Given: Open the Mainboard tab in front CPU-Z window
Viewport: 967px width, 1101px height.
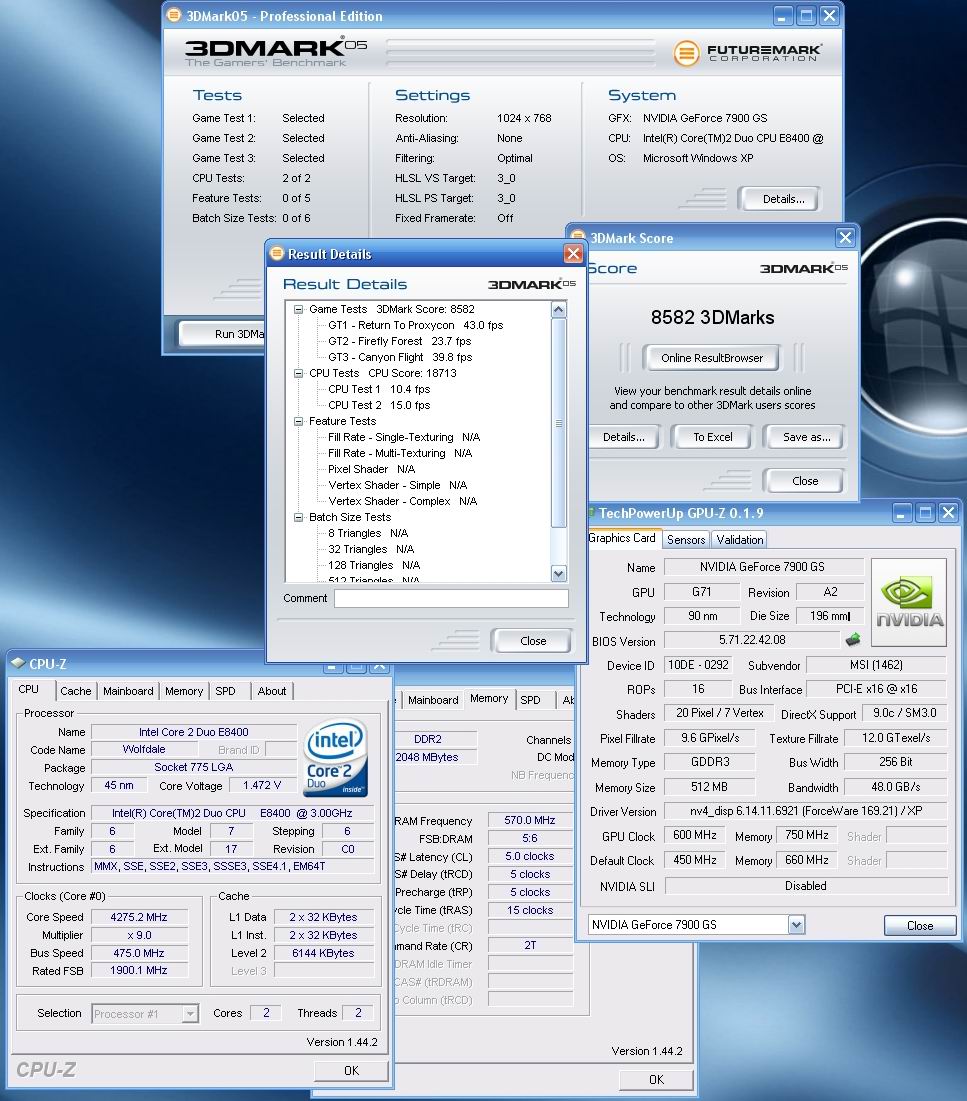Looking at the screenshot, I should click(x=128, y=691).
